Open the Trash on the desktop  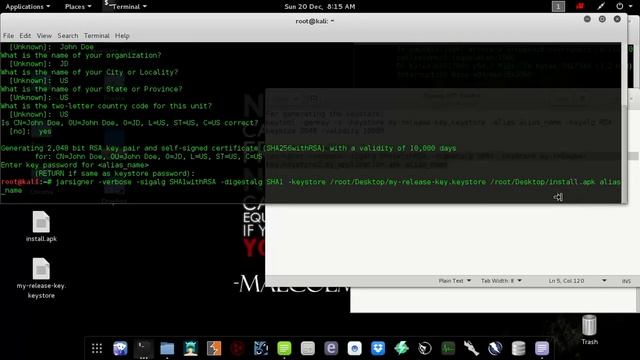(x=589, y=330)
